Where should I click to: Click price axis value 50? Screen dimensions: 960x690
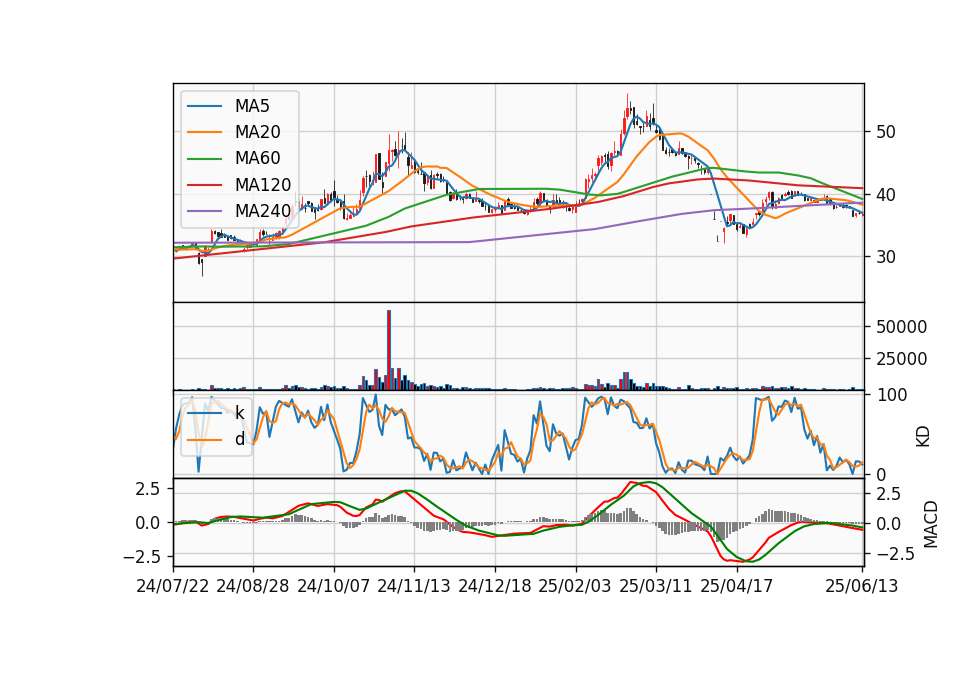(885, 132)
